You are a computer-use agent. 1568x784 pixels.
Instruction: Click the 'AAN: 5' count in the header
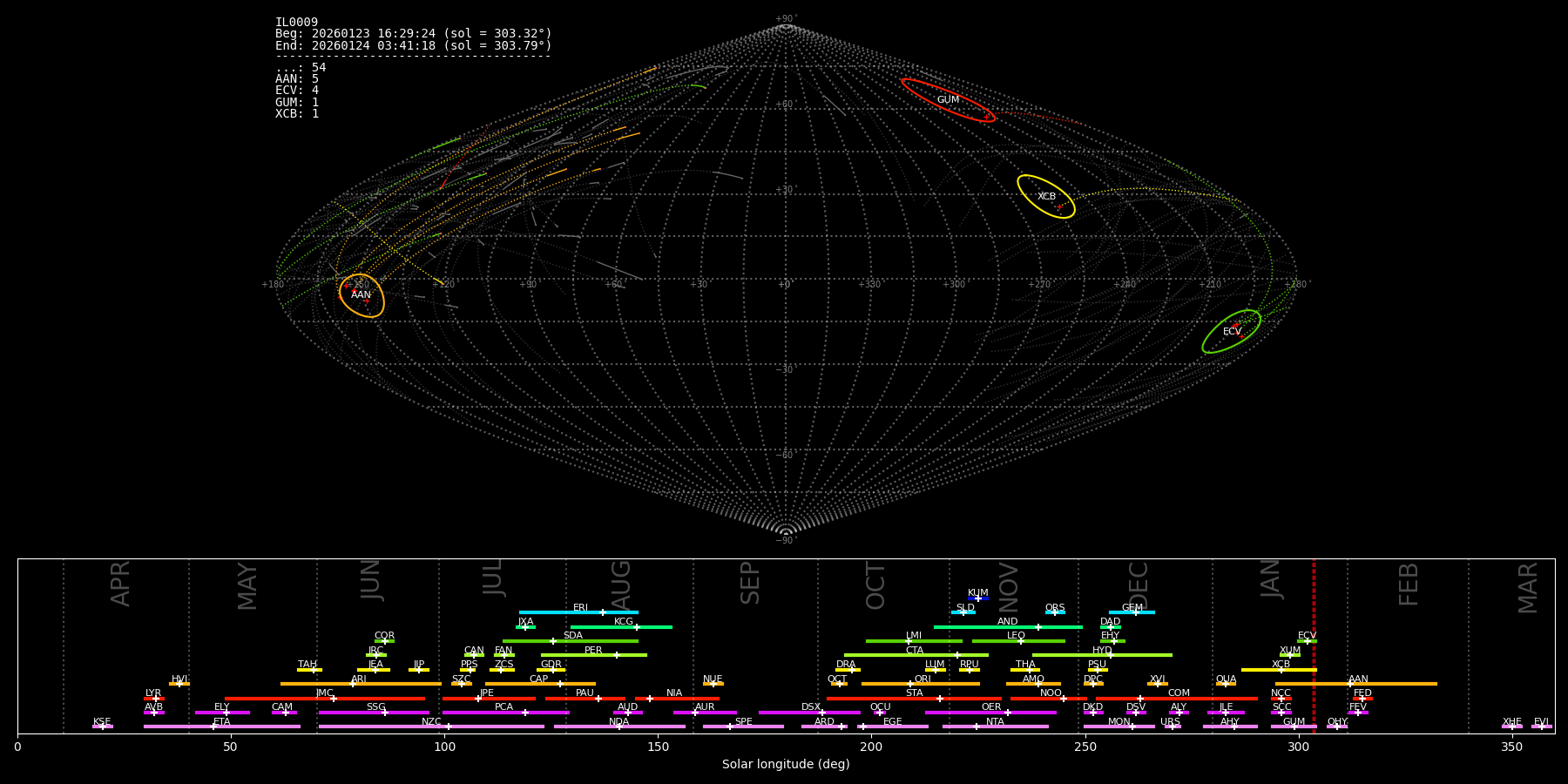pyautogui.click(x=297, y=79)
